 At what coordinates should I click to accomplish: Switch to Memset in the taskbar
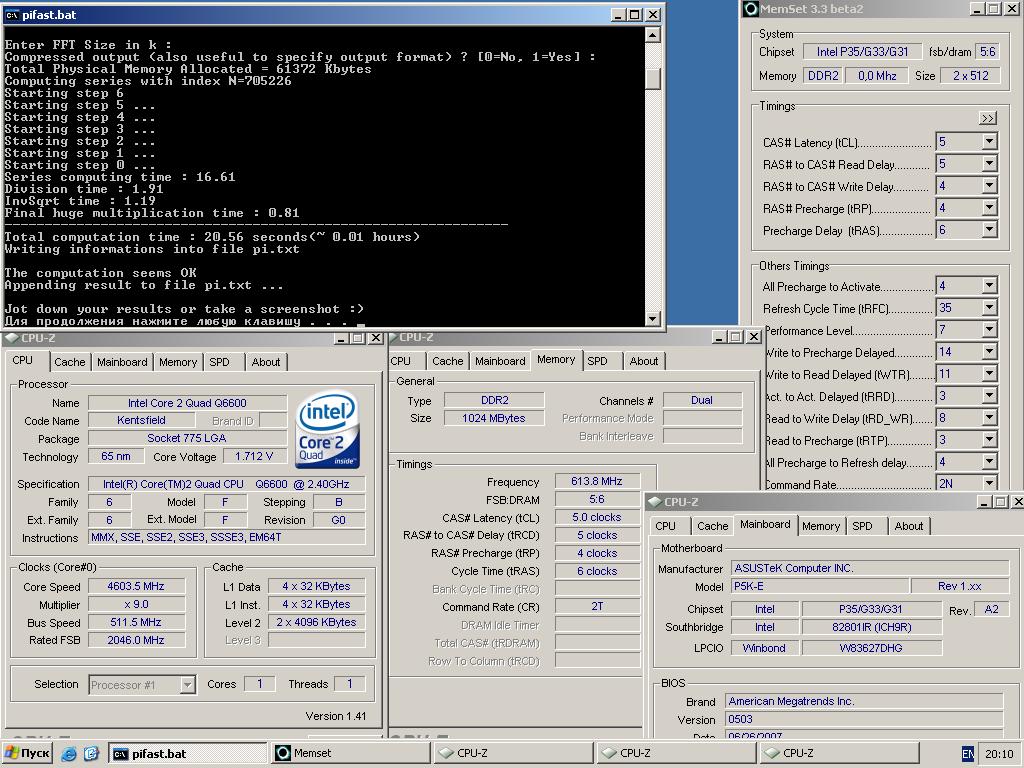350,753
